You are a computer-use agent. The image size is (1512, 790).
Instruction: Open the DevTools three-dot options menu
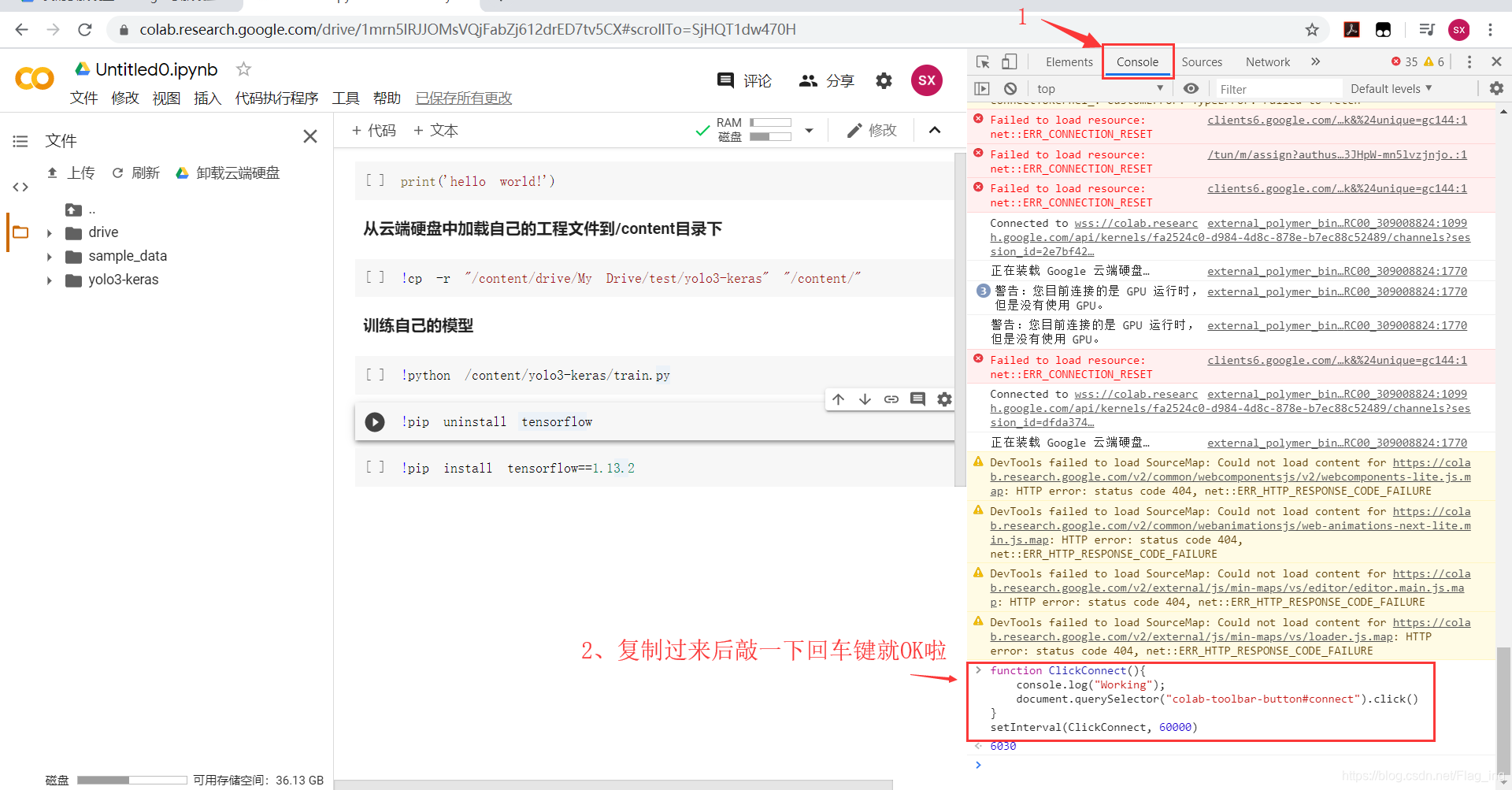pos(1469,62)
